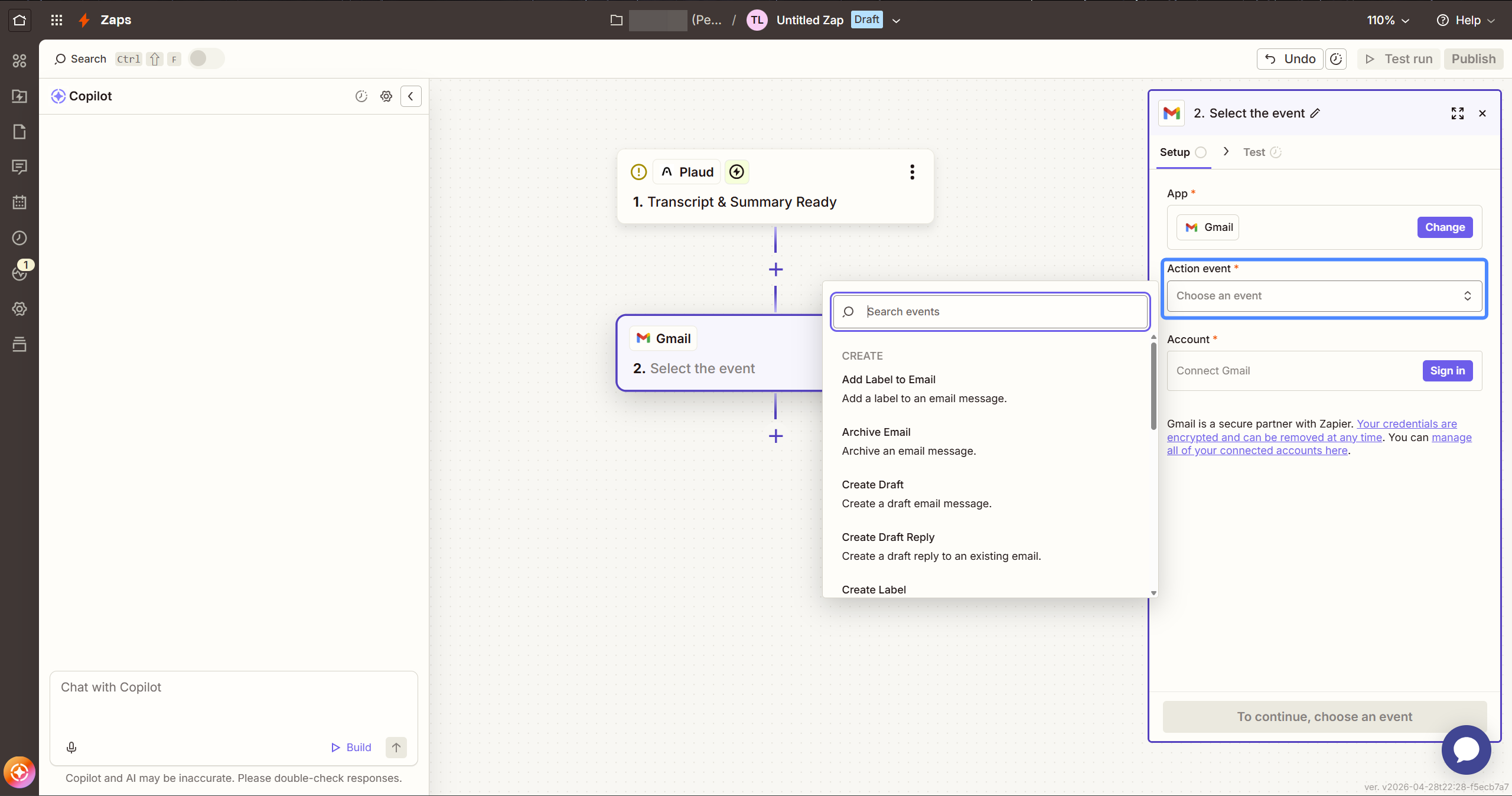
Task: Click the Plaud trigger lightning badge
Action: [x=737, y=172]
